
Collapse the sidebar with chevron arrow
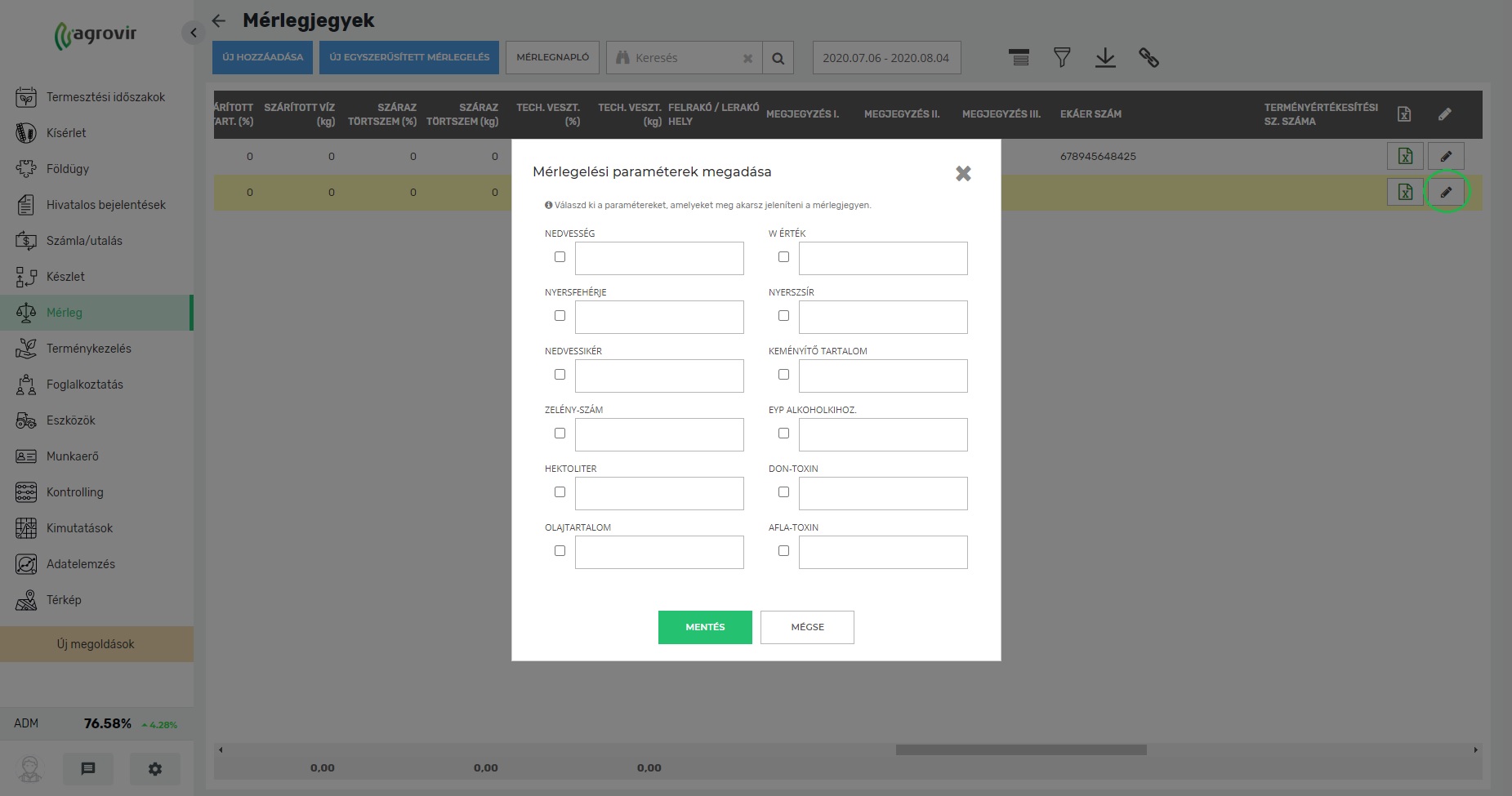[x=193, y=33]
